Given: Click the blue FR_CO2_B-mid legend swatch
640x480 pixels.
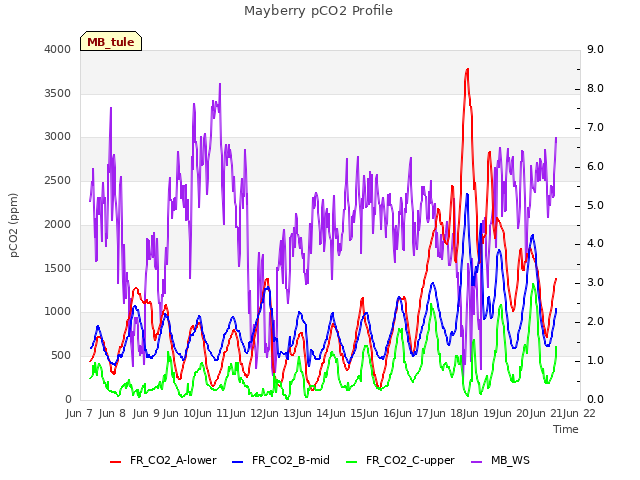Looking at the screenshot, I should pyautogui.click(x=238, y=462).
